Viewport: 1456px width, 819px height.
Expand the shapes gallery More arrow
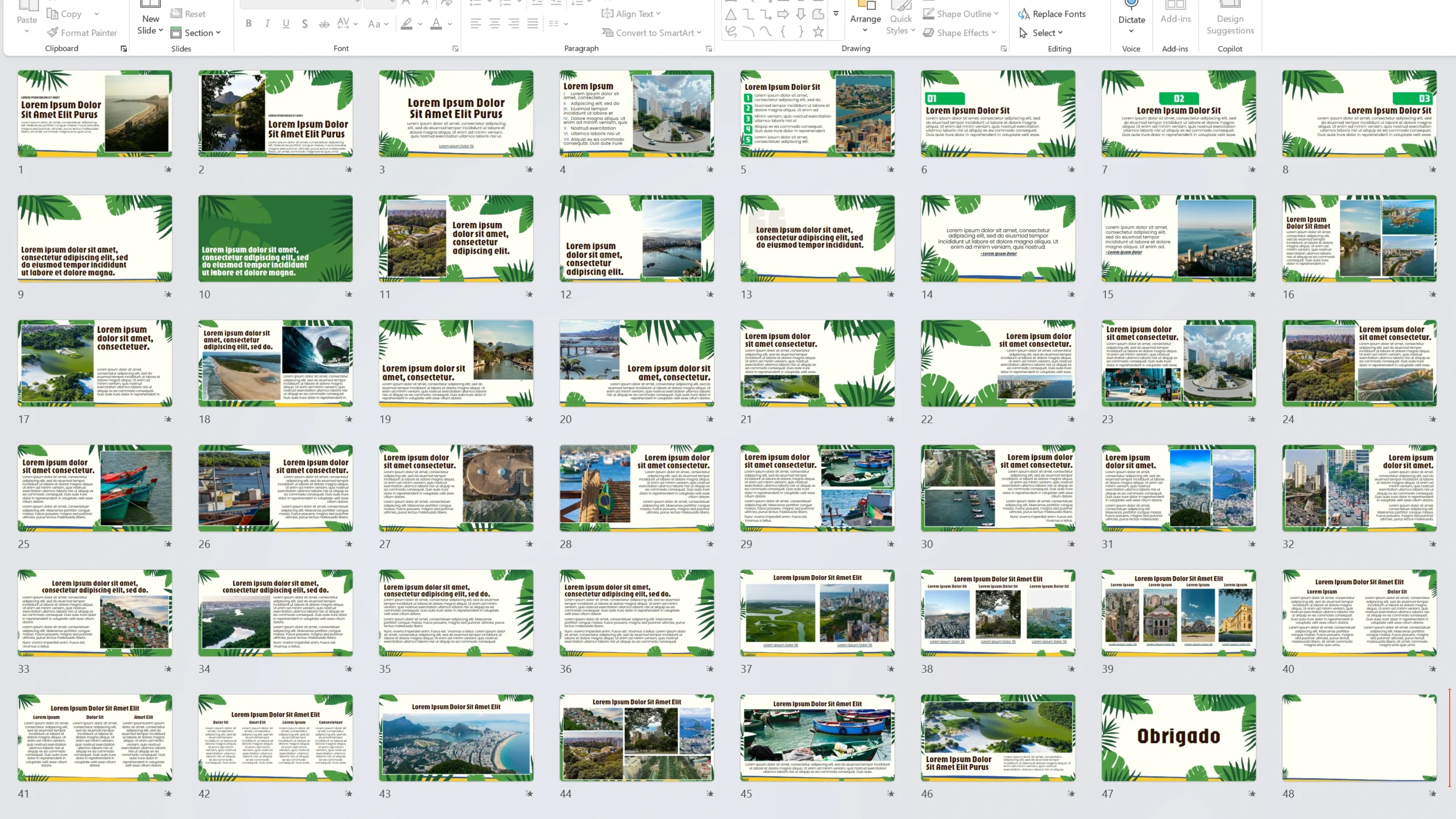click(836, 14)
